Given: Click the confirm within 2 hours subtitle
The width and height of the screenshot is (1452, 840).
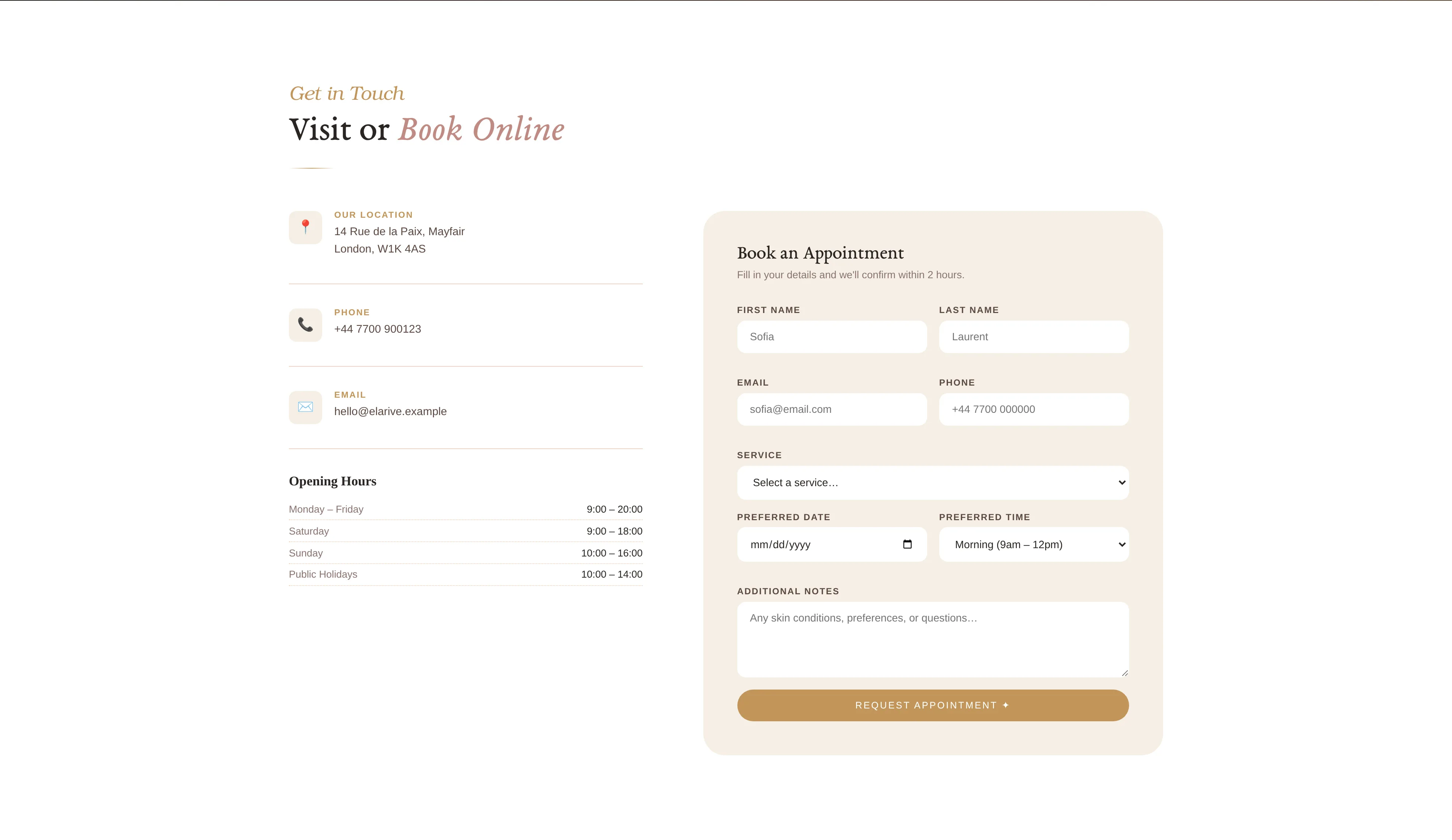Looking at the screenshot, I should point(850,275).
